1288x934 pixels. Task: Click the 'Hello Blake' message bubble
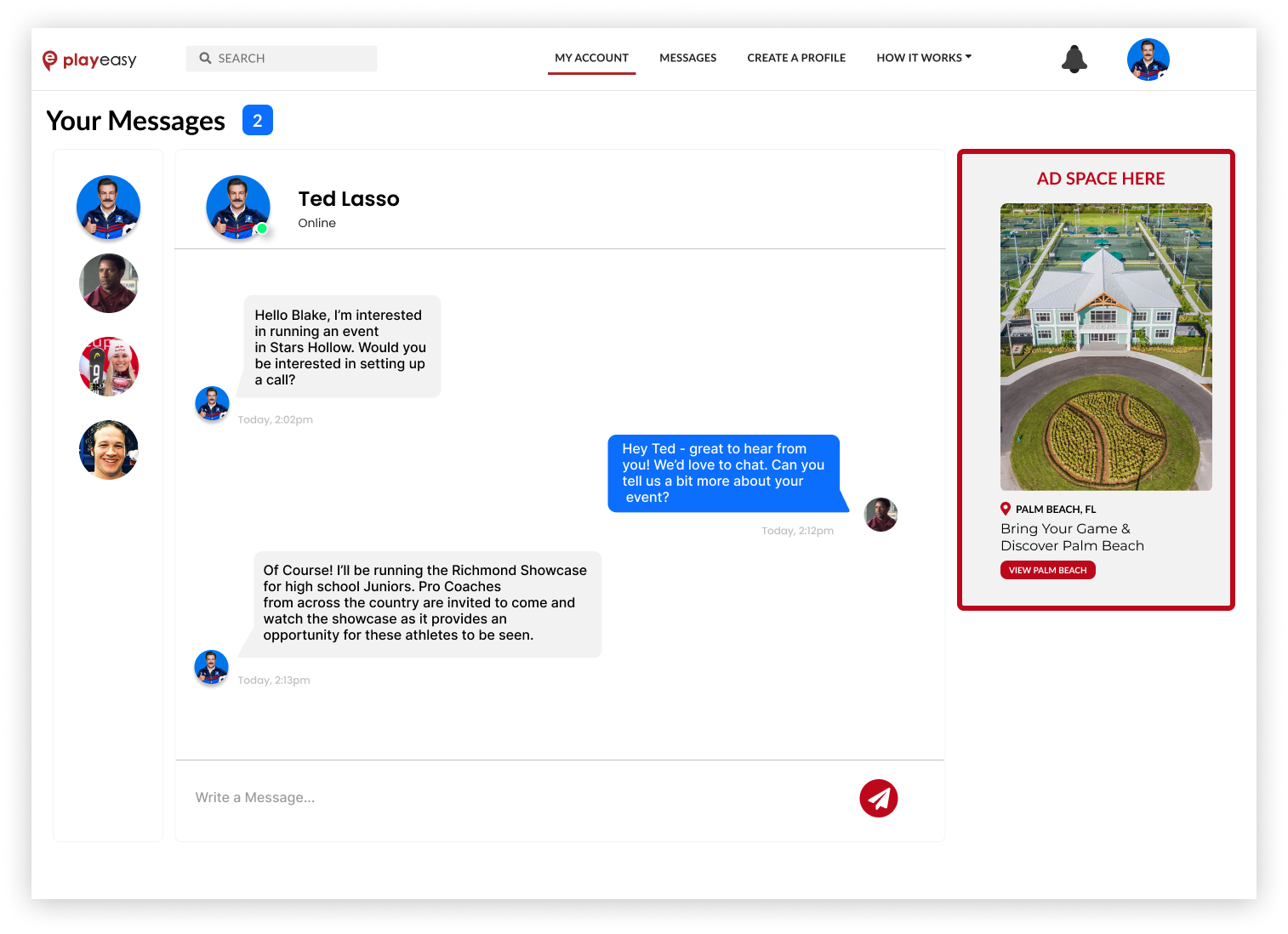pos(339,346)
